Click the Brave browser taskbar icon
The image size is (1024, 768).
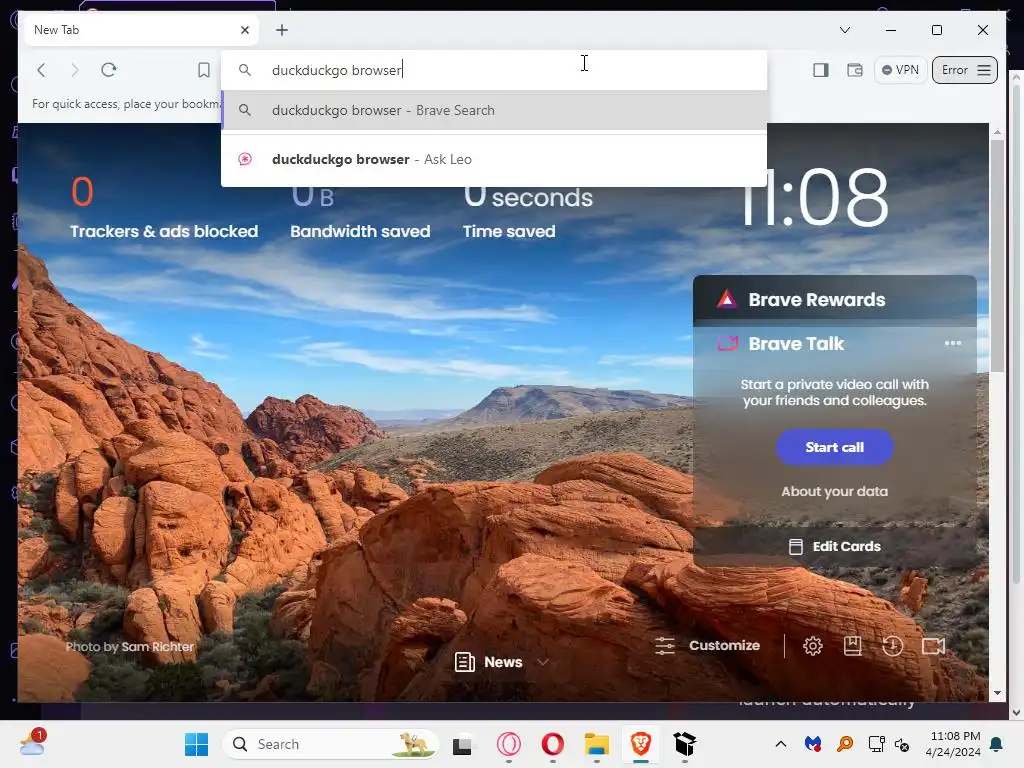(641, 744)
